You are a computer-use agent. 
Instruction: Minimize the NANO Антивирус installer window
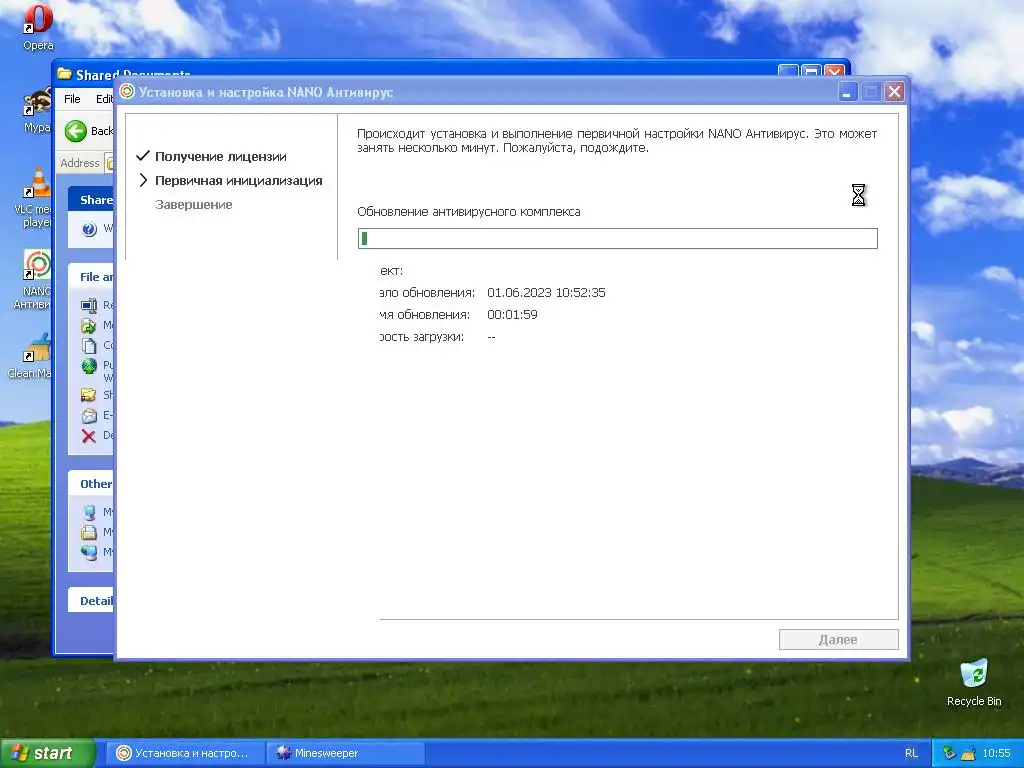click(848, 92)
